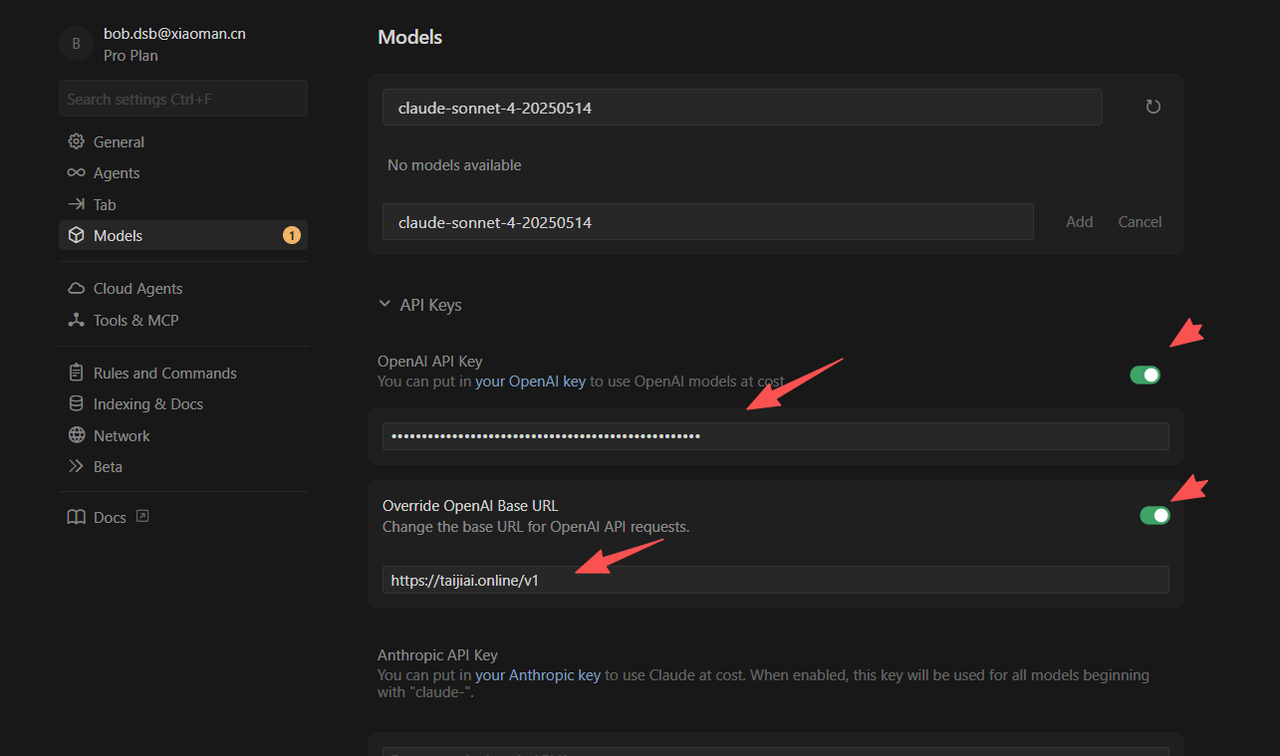Click the Tab arrow icon
1280x756 pixels.
pos(76,204)
